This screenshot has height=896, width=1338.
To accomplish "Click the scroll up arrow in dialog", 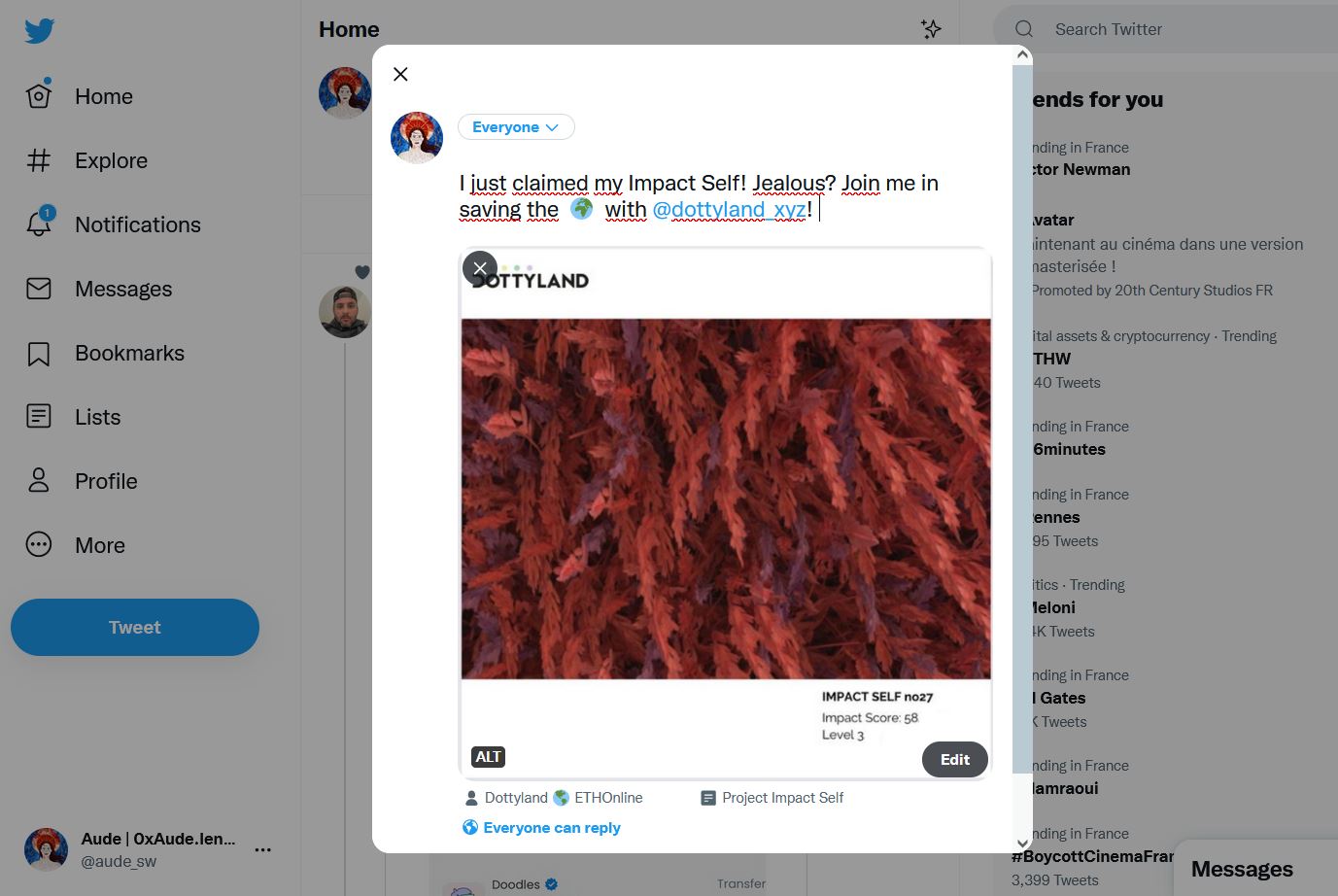I will point(1022,55).
